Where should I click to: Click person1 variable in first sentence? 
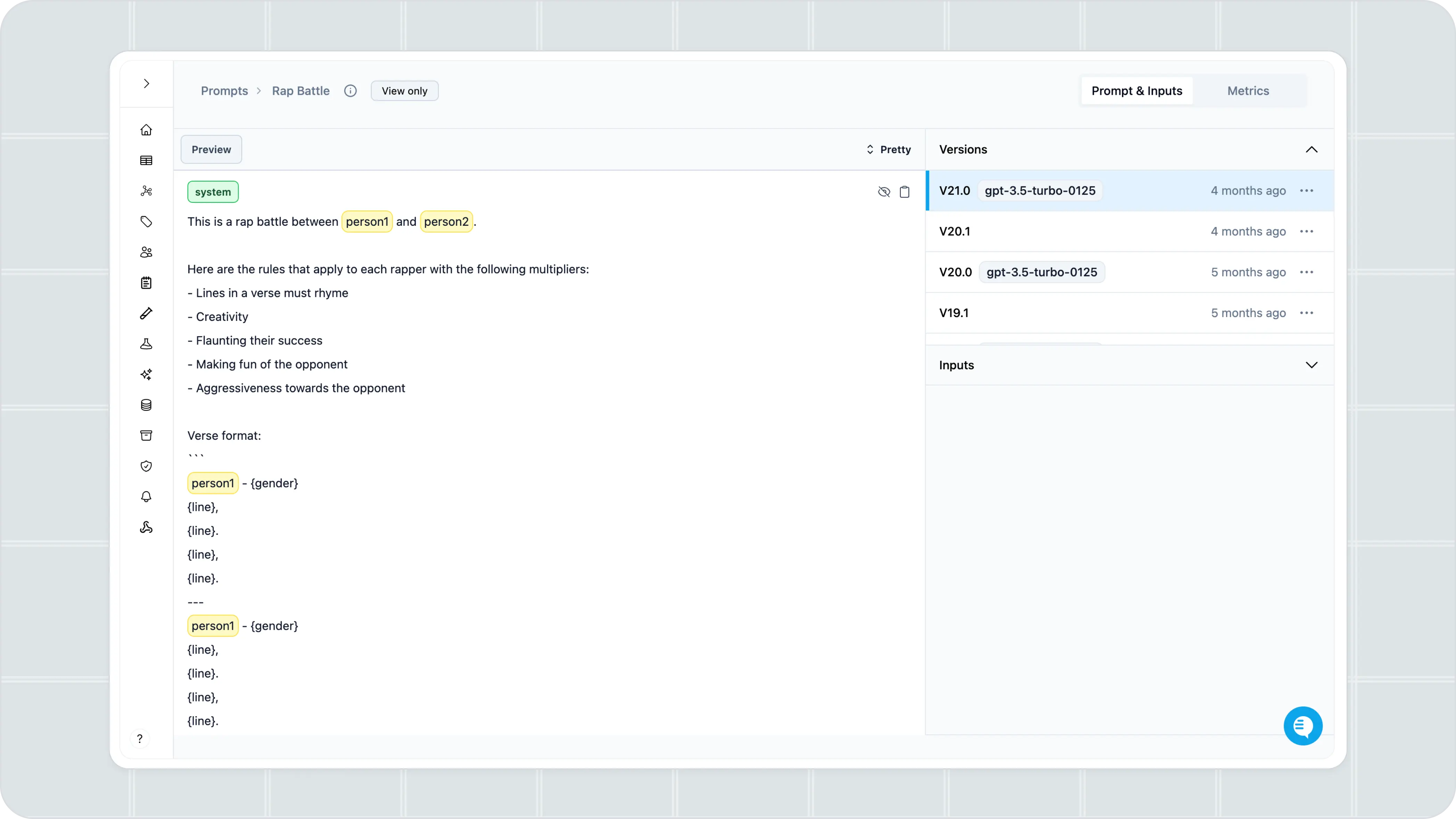tap(367, 222)
